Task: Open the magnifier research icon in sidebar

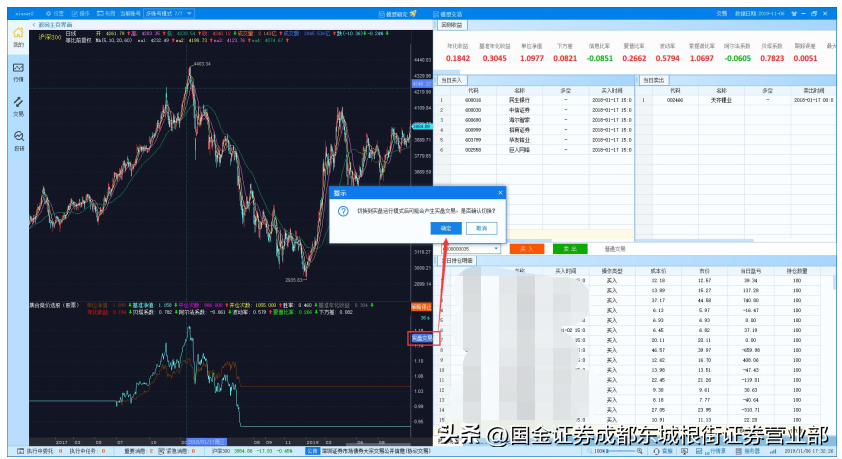Action: 18,141
